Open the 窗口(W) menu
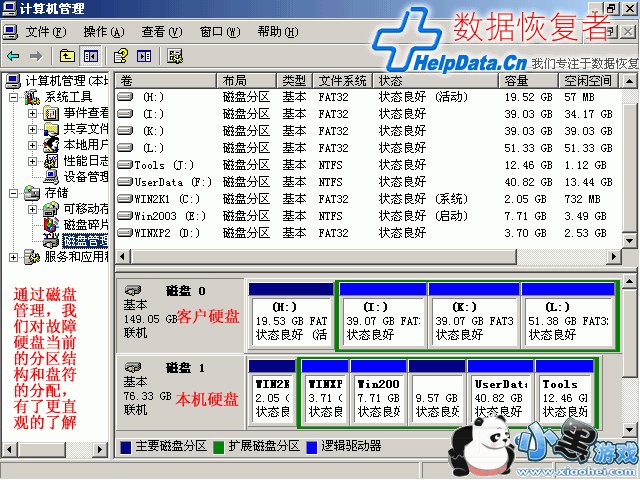Screen dimensions: 640x480 (x=220, y=31)
